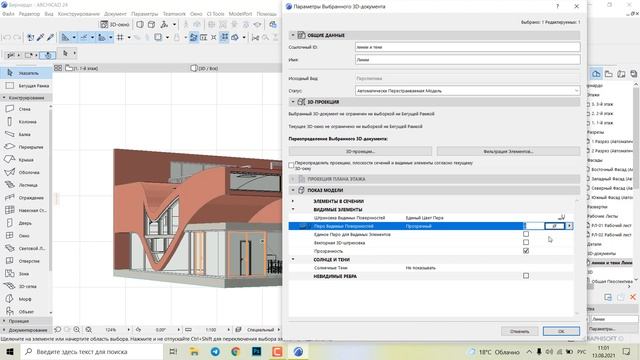Click the 3D-проекция... button
The image size is (640, 360).
[x=360, y=151]
